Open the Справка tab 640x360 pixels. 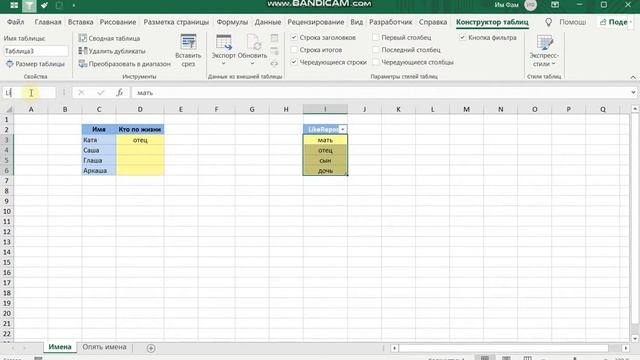[433, 22]
